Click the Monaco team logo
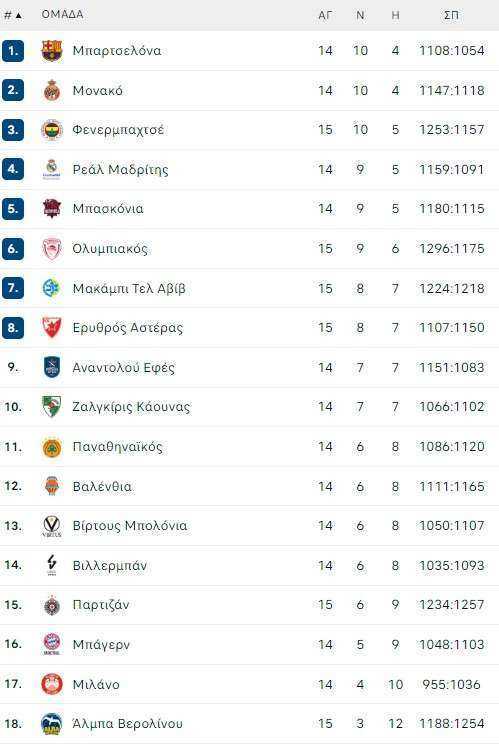Viewport: 499px width, 745px height. [x=51, y=90]
